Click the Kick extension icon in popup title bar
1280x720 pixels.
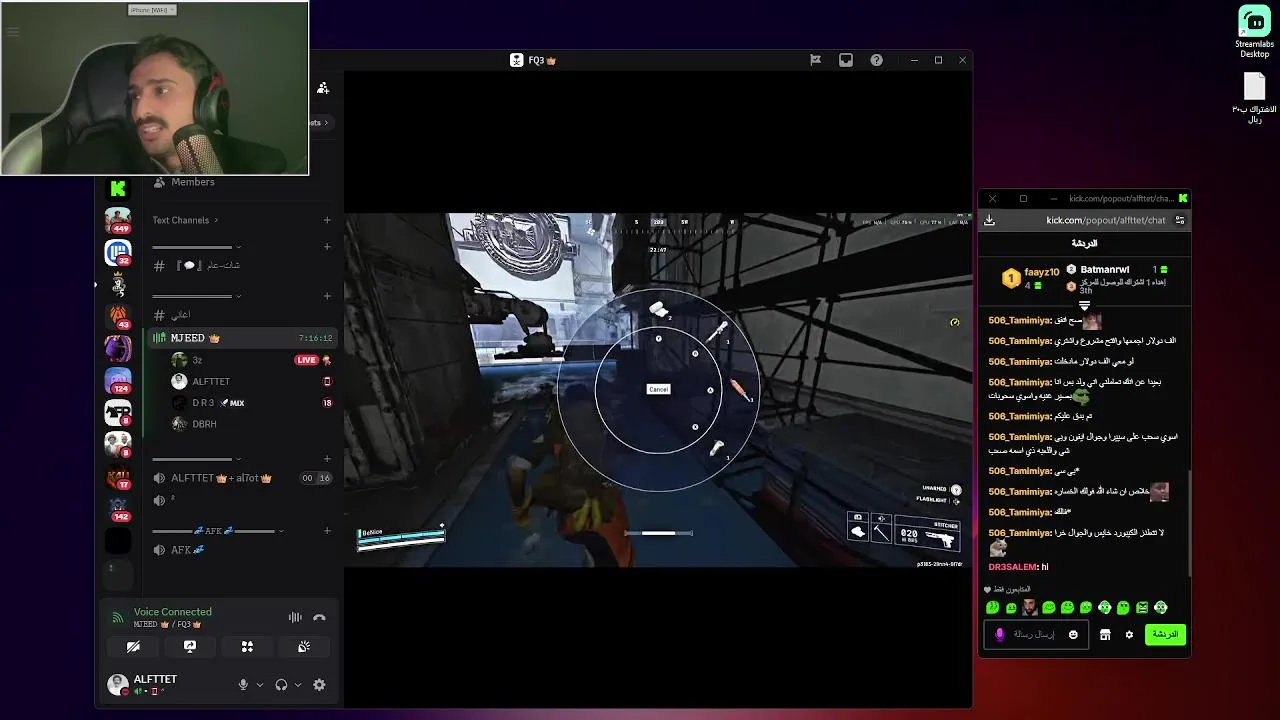(1183, 198)
